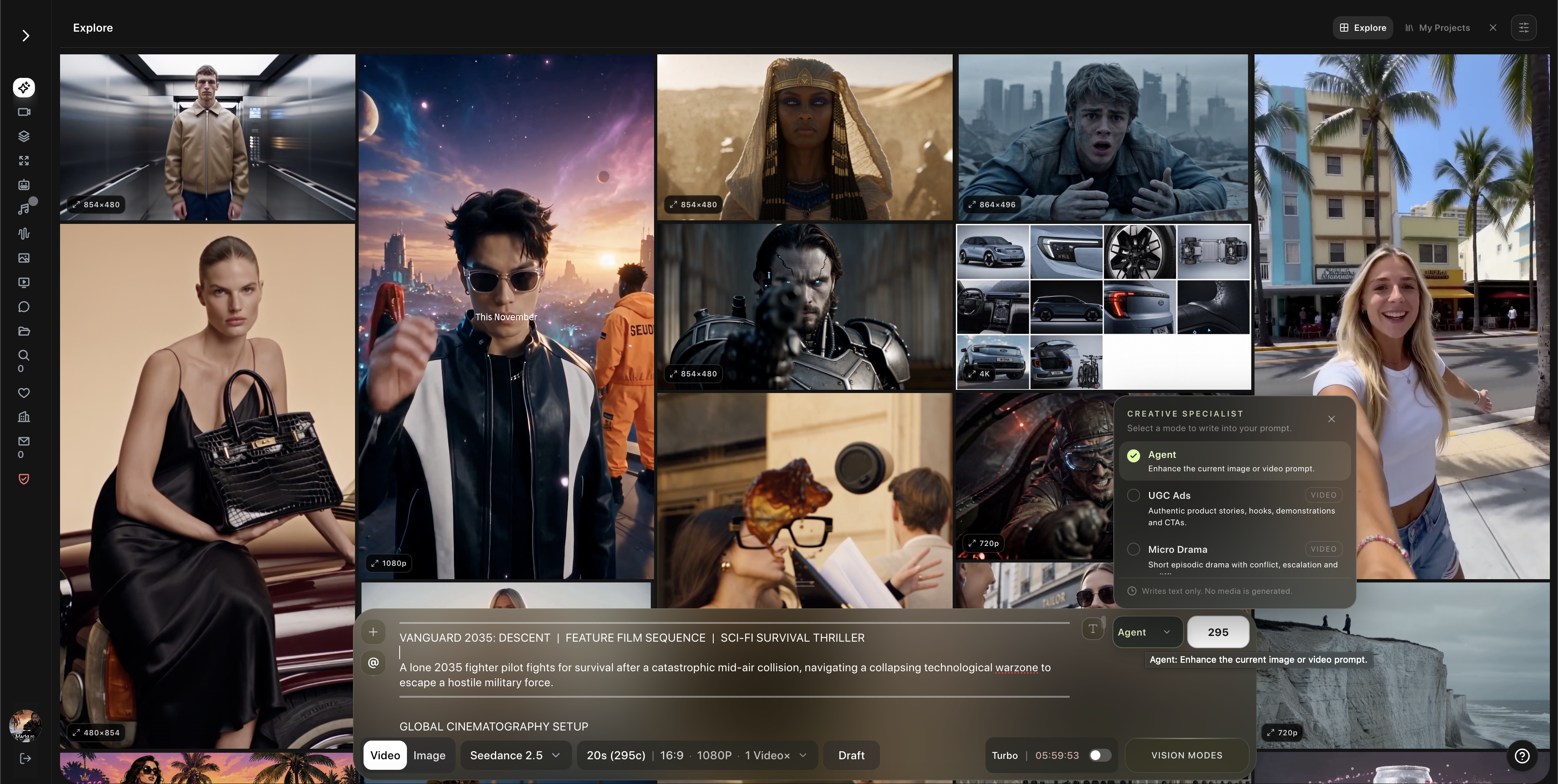This screenshot has height=784, width=1558.
Task: Open the expand-arrows upscale sidebar icon
Action: 24,161
